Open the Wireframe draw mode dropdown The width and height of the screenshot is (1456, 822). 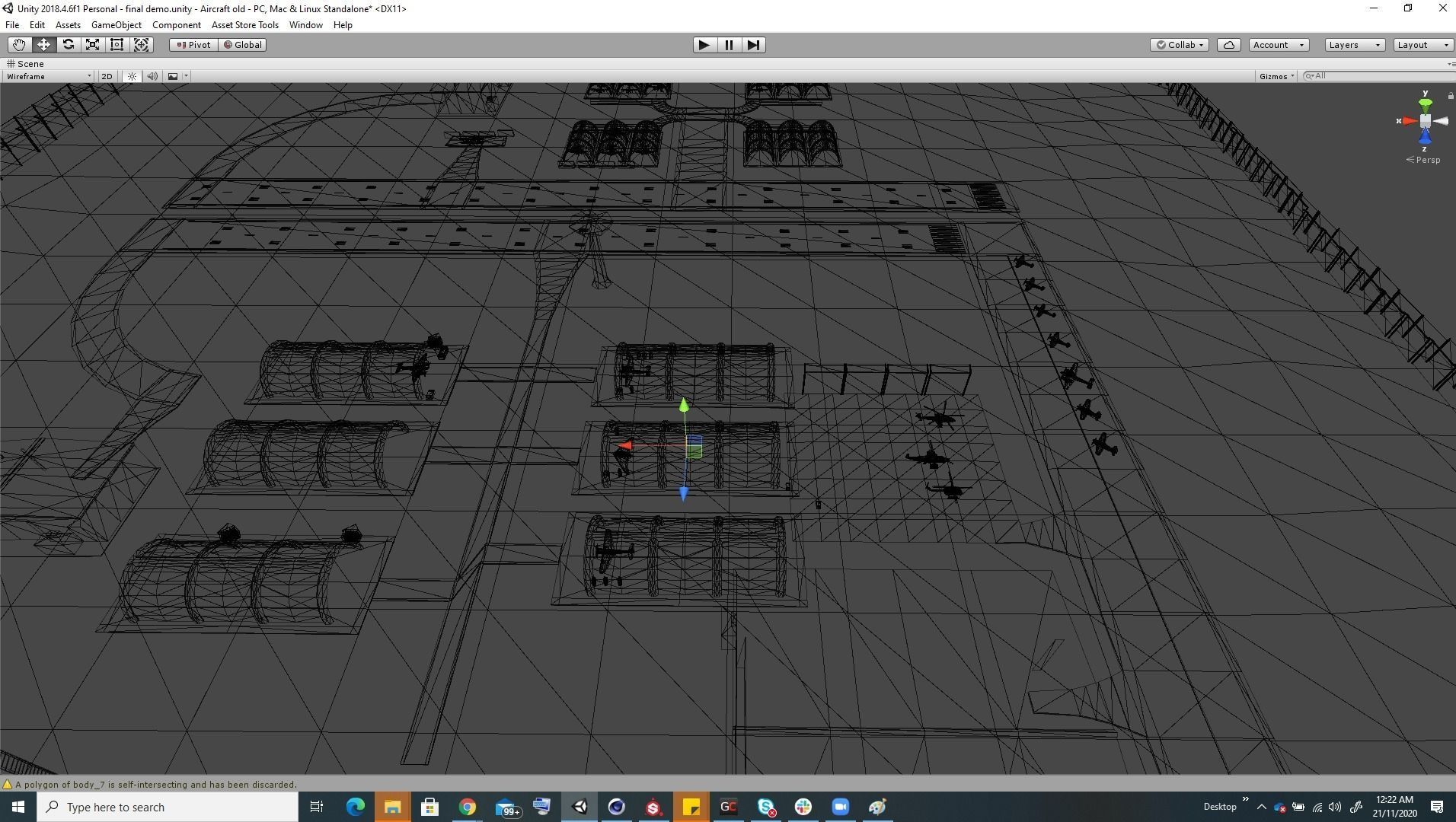pos(49,76)
